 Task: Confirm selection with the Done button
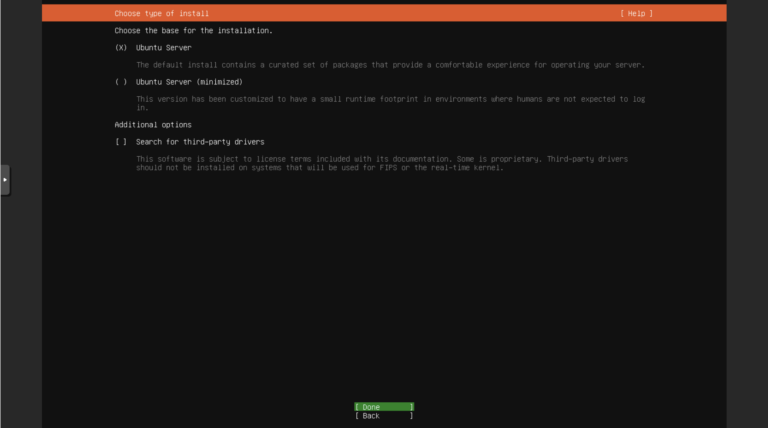(384, 407)
